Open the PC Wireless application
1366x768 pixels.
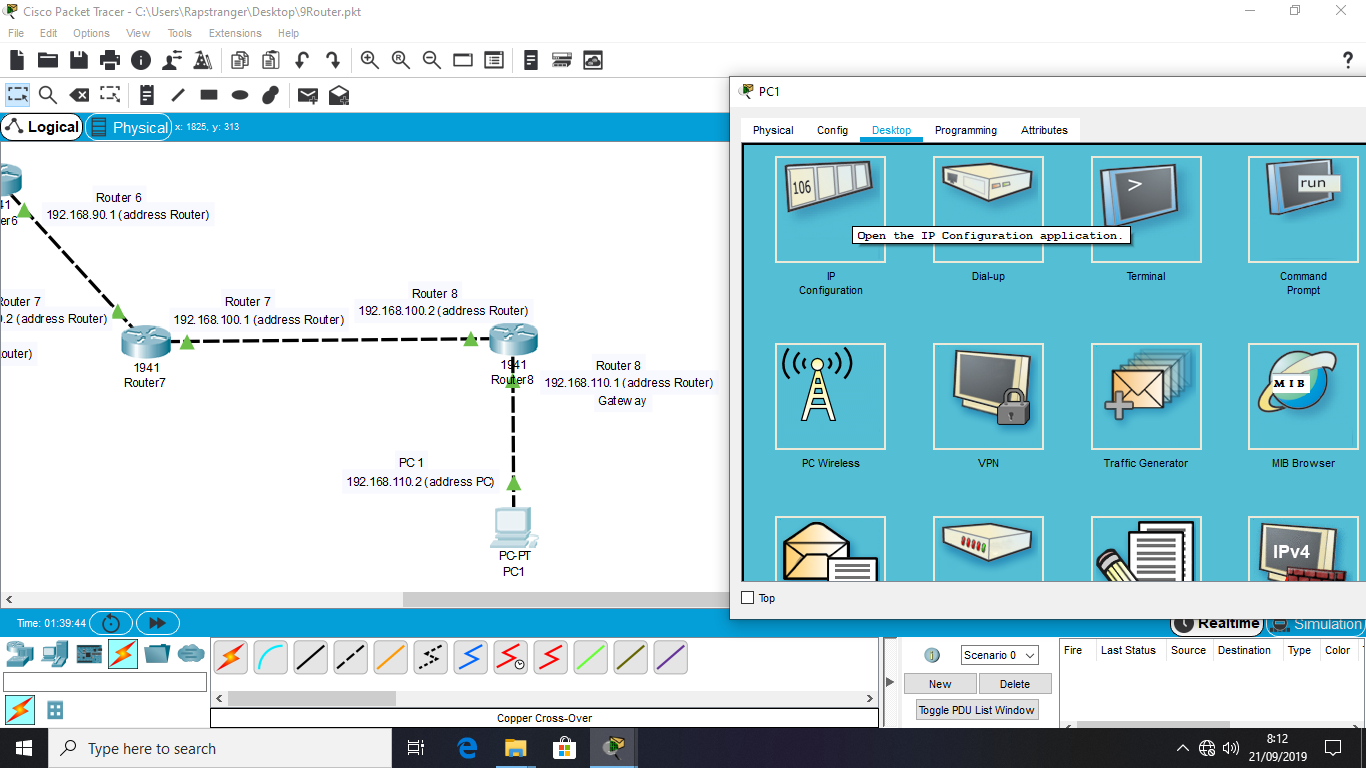[830, 396]
